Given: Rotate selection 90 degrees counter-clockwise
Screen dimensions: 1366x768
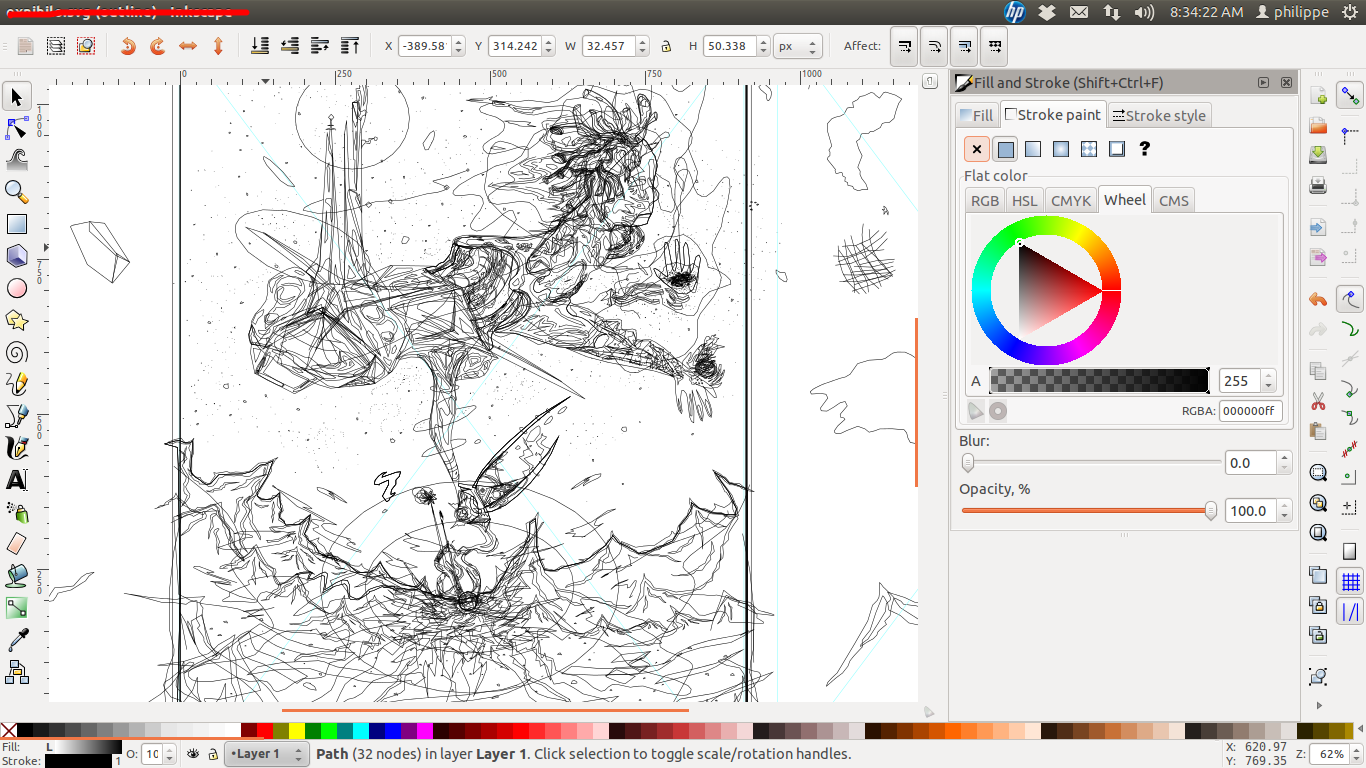Looking at the screenshot, I should 127,46.
